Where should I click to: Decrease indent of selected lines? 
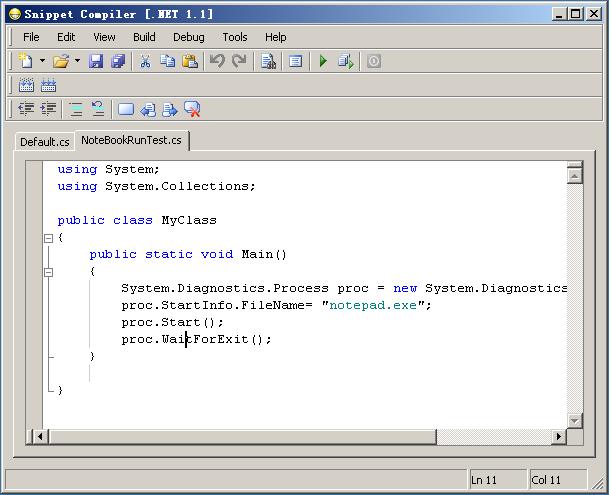pos(26,109)
